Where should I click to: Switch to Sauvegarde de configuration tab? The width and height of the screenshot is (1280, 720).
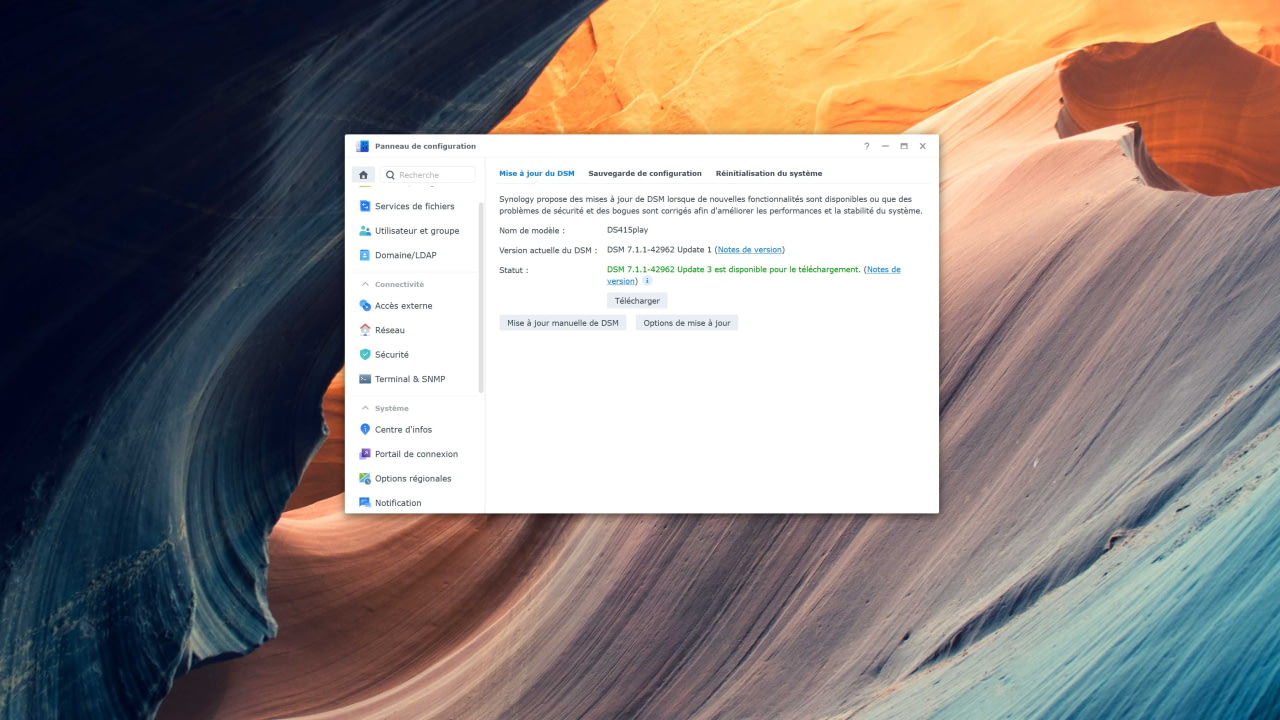tap(645, 174)
